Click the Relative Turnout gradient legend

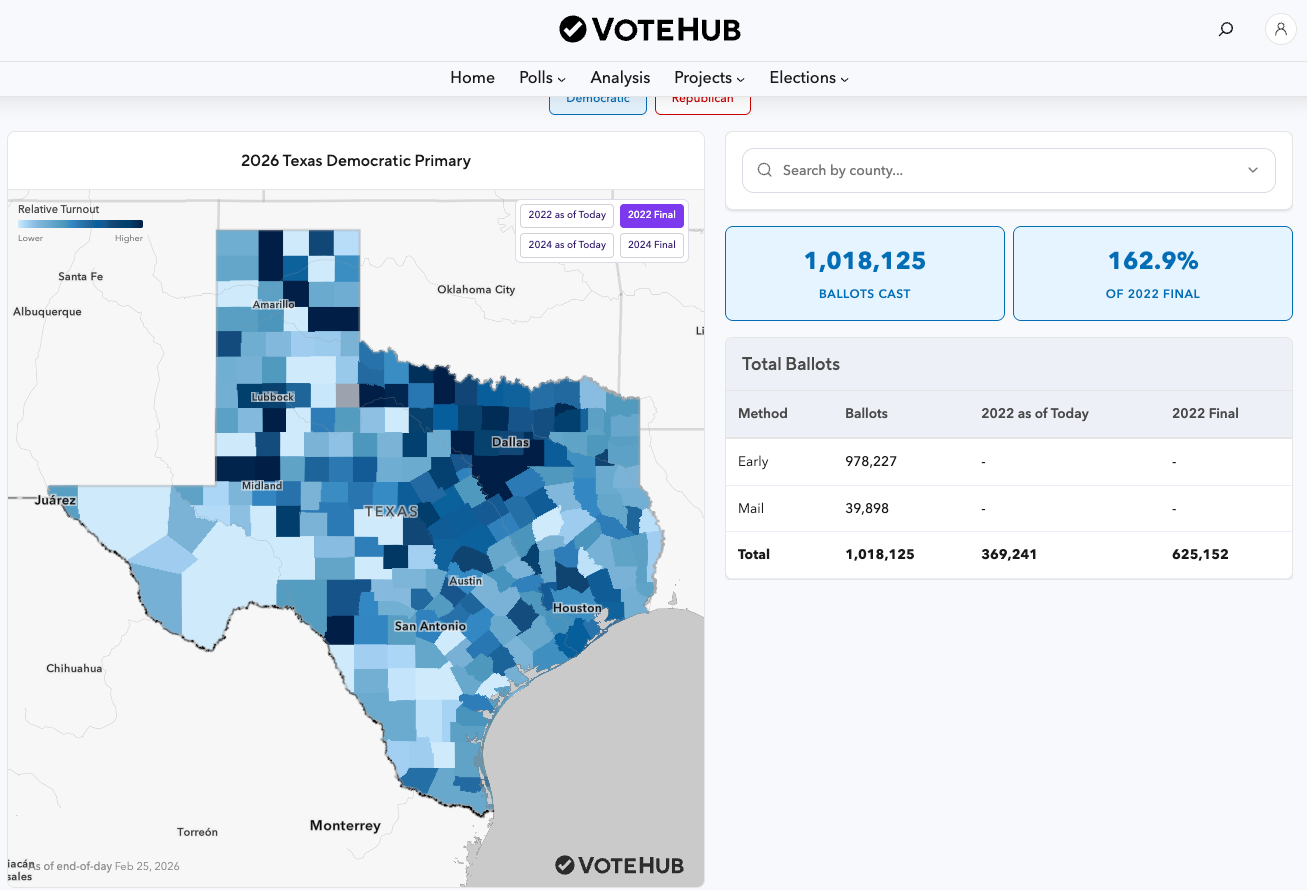pos(80,224)
